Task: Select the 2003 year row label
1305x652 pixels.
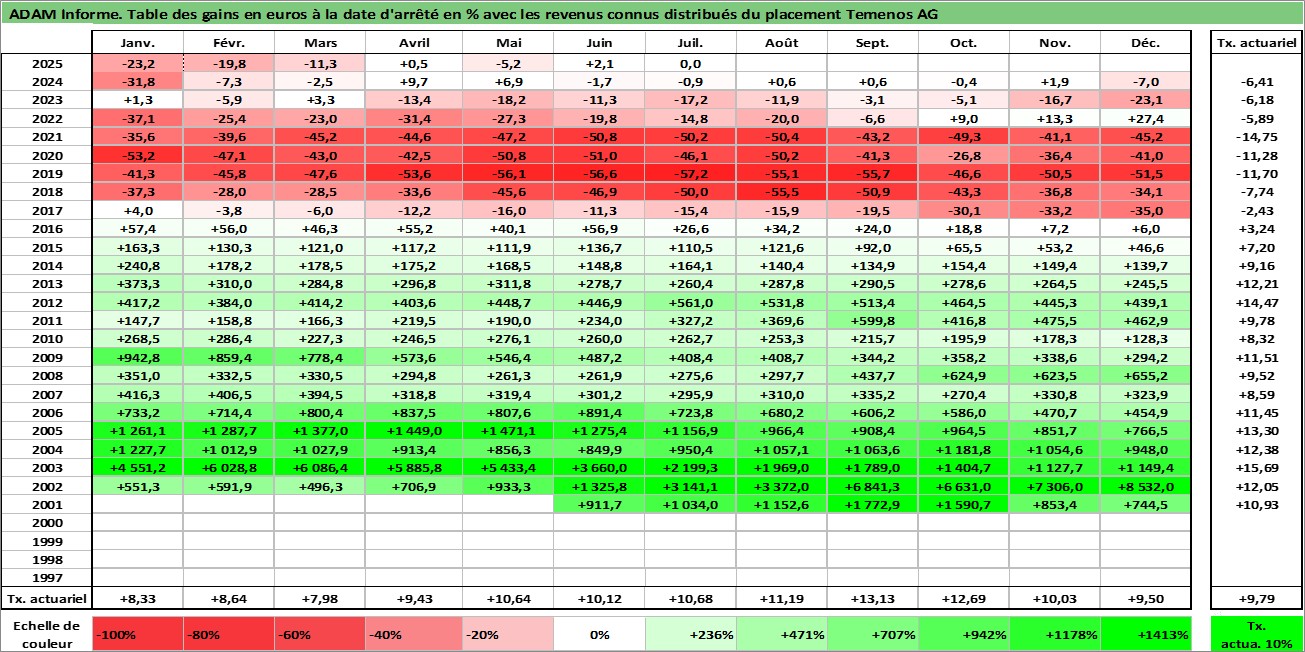Action: pyautogui.click(x=46, y=467)
